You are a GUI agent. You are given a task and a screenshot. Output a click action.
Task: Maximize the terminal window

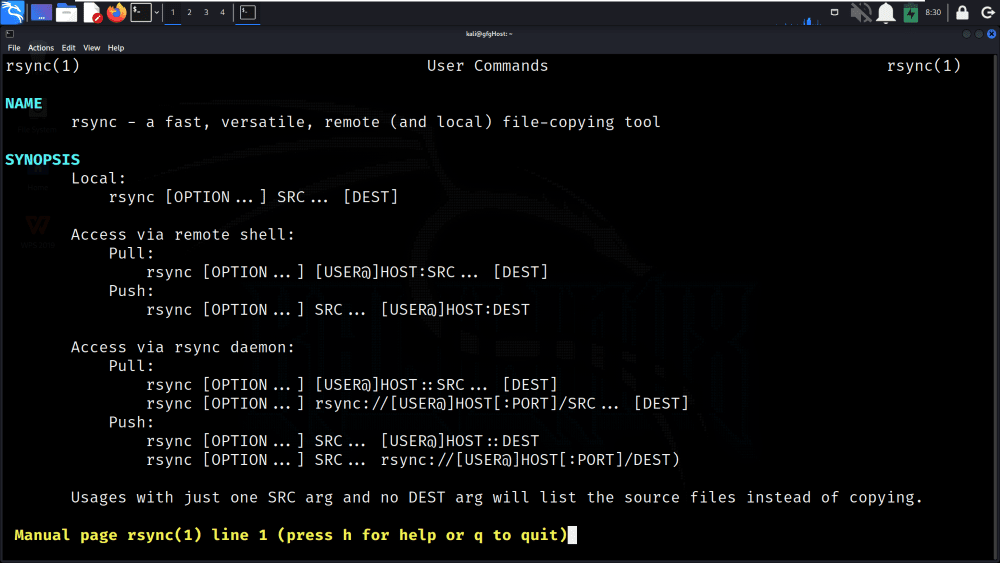pyautogui.click(x=979, y=34)
